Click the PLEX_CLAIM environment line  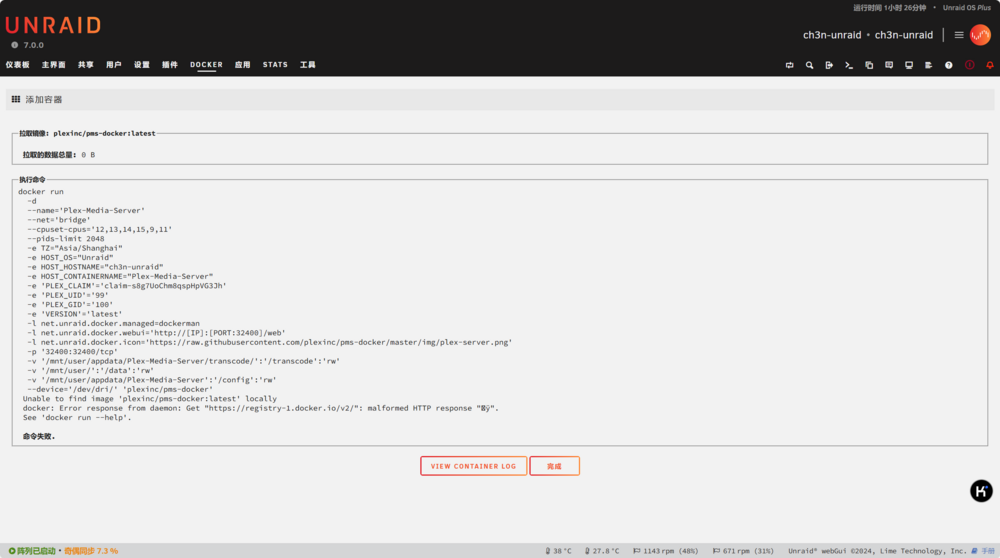(x=126, y=286)
